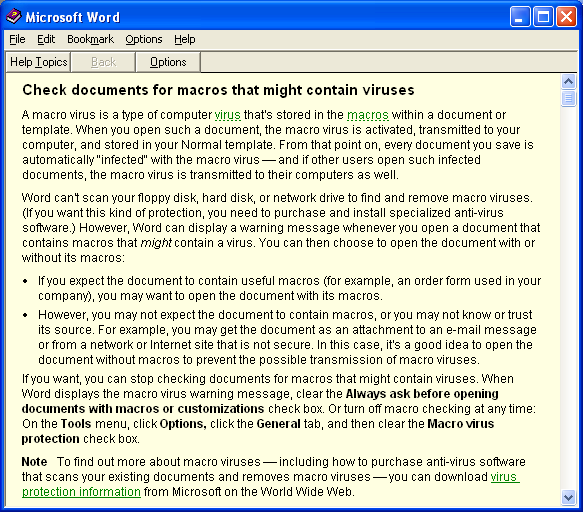The image size is (583, 512).
Task: Open the Bookmark menu
Action: coord(90,39)
